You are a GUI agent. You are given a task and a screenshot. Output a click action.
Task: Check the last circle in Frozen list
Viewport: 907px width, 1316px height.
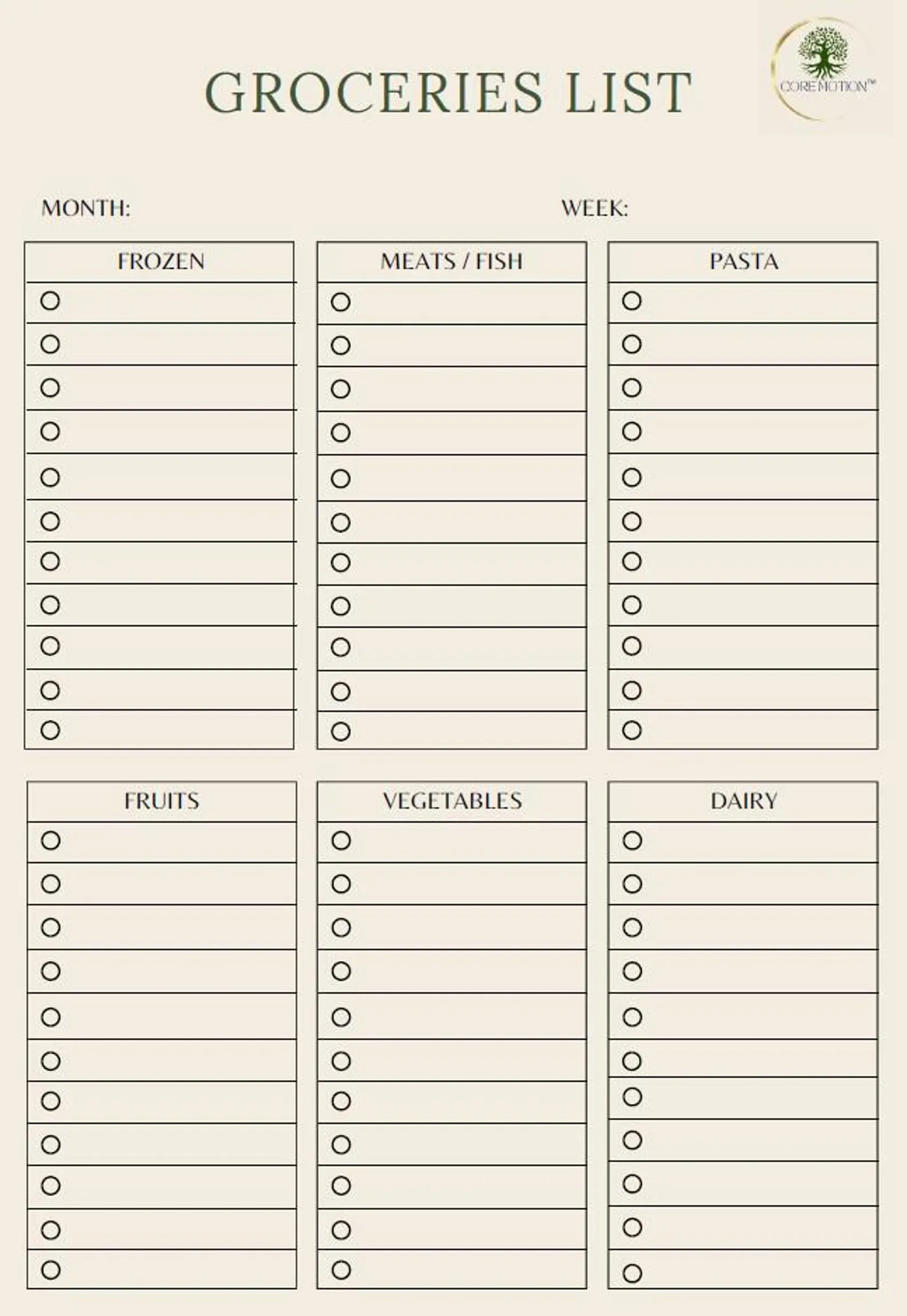tap(50, 730)
